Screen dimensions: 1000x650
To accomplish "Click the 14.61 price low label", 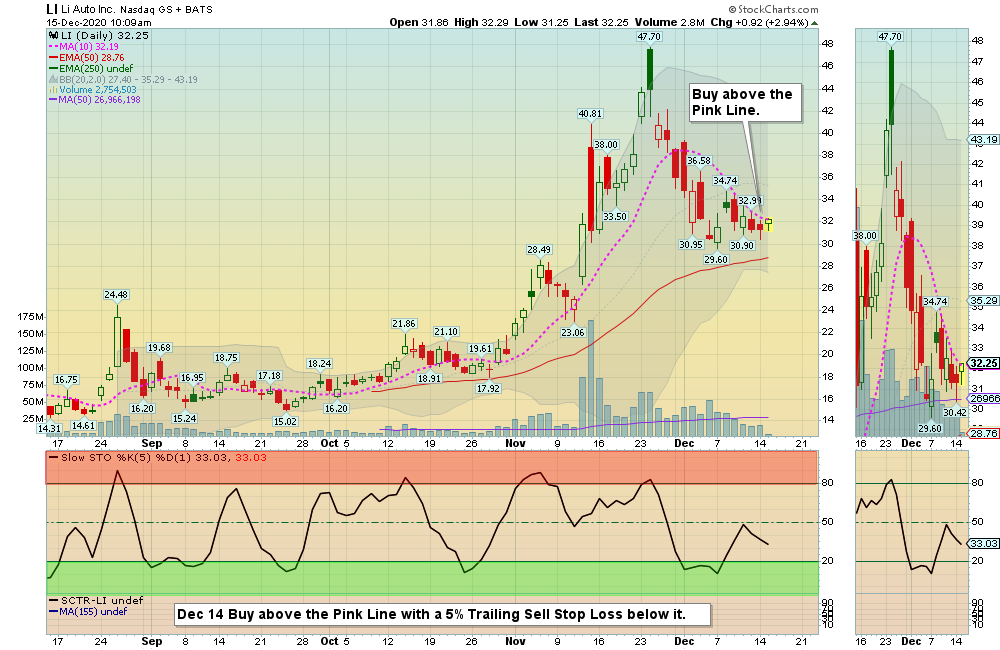I will click(x=83, y=425).
